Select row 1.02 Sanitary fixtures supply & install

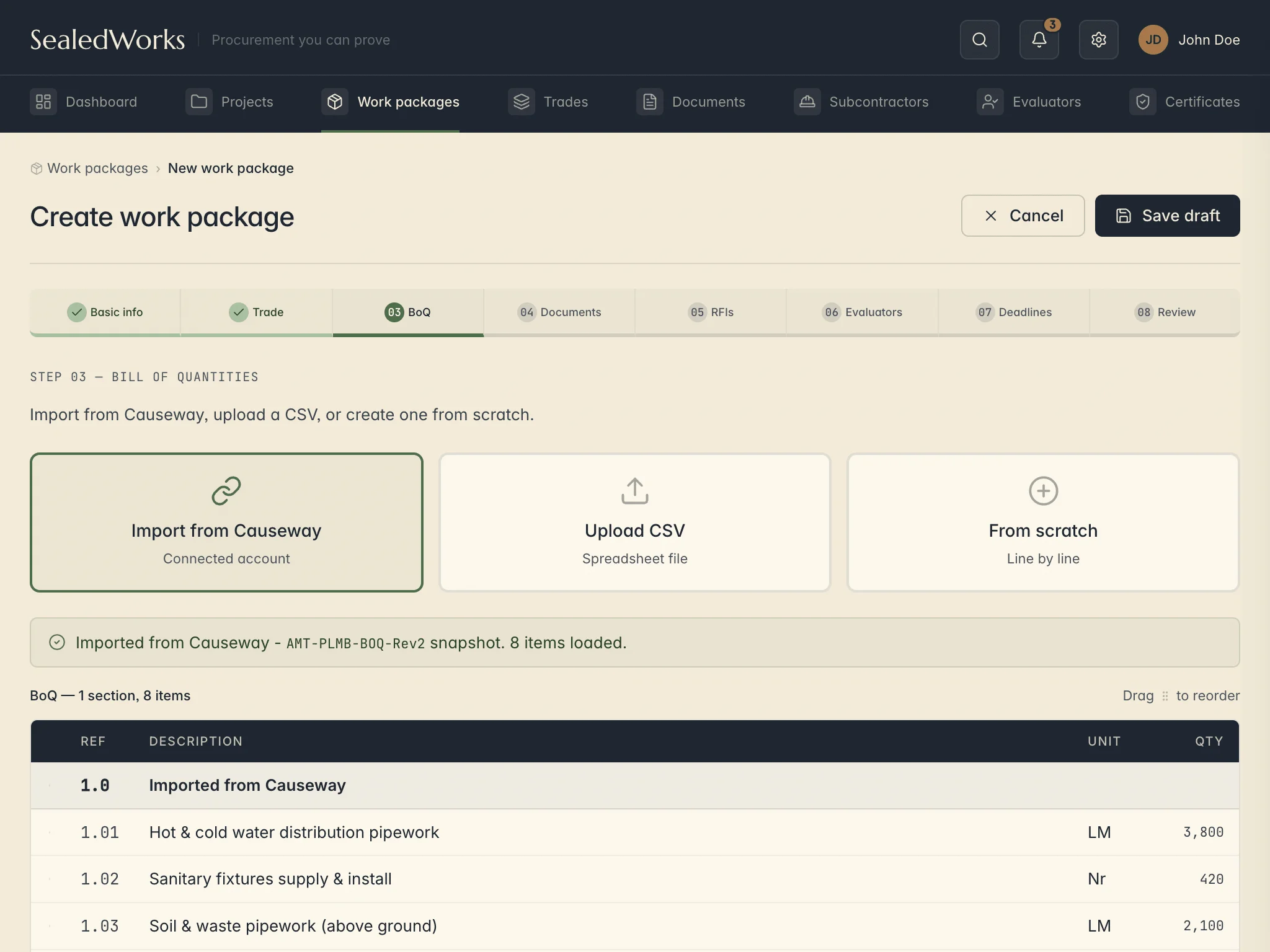click(x=634, y=879)
